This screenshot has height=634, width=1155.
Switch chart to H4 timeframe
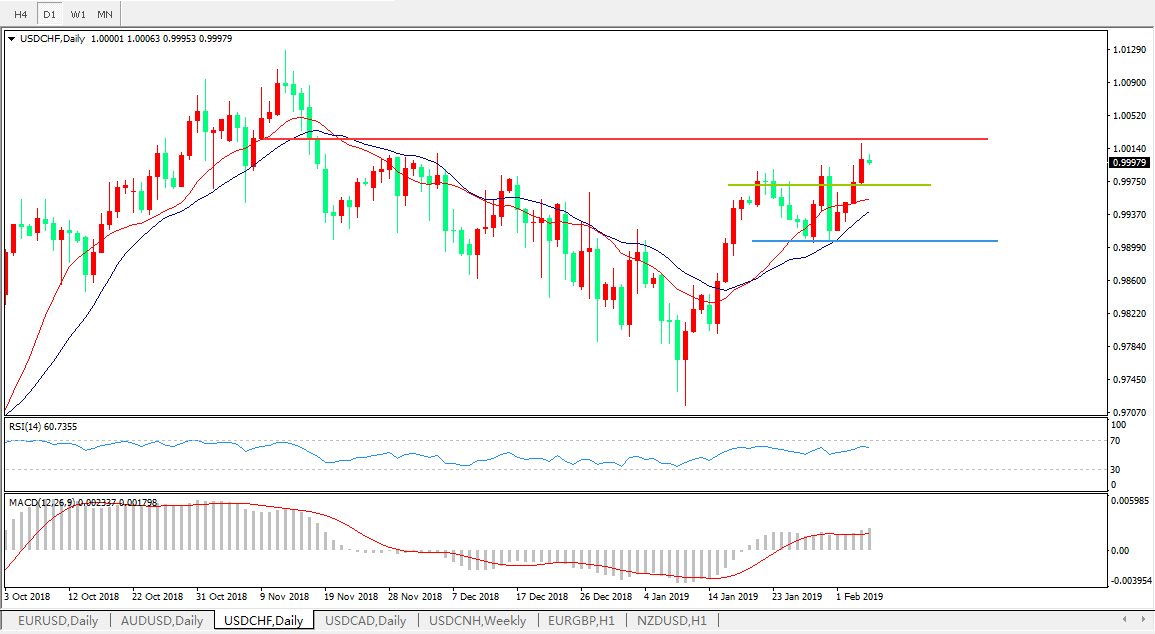point(20,14)
